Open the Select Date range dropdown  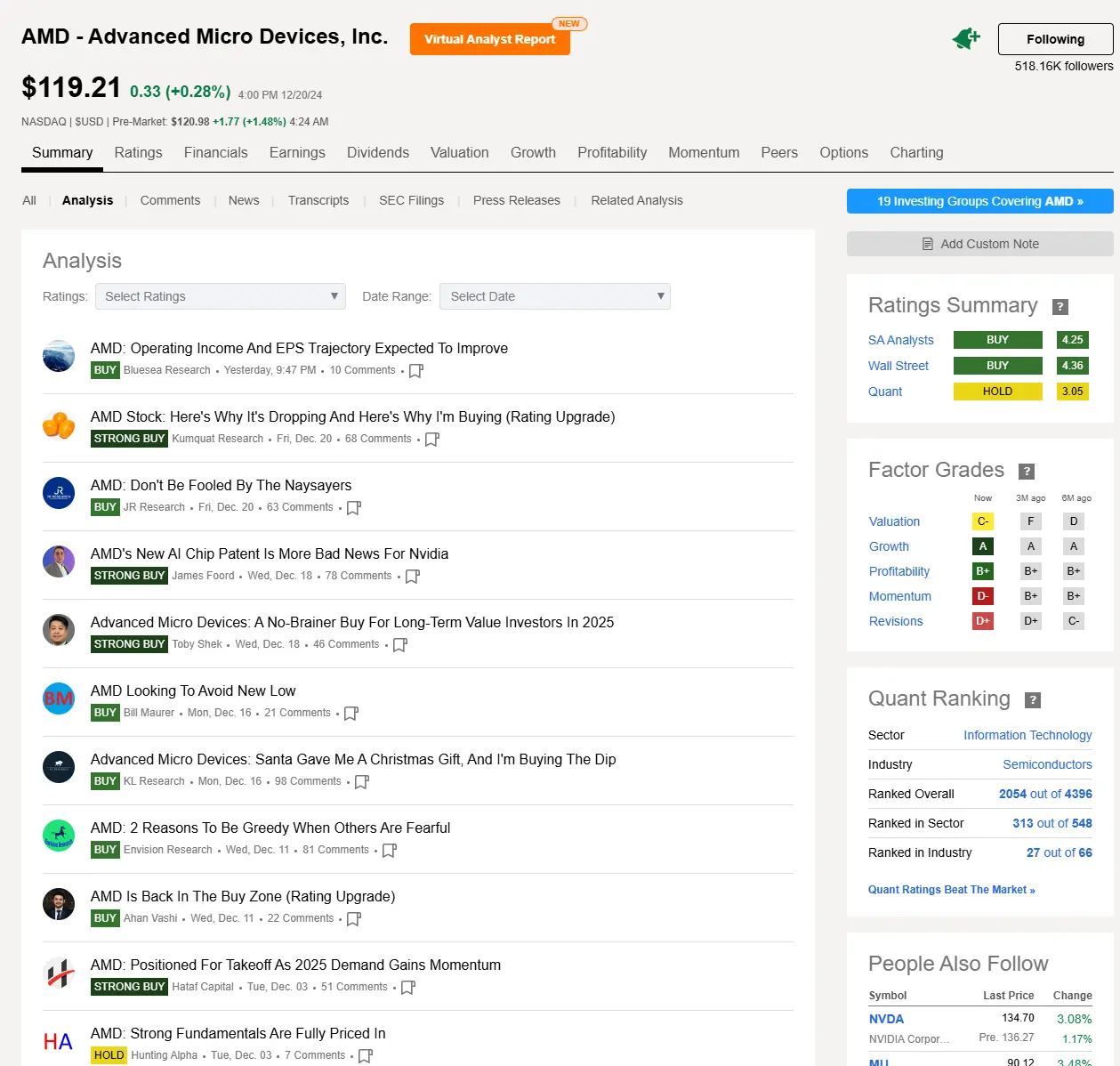(x=554, y=296)
